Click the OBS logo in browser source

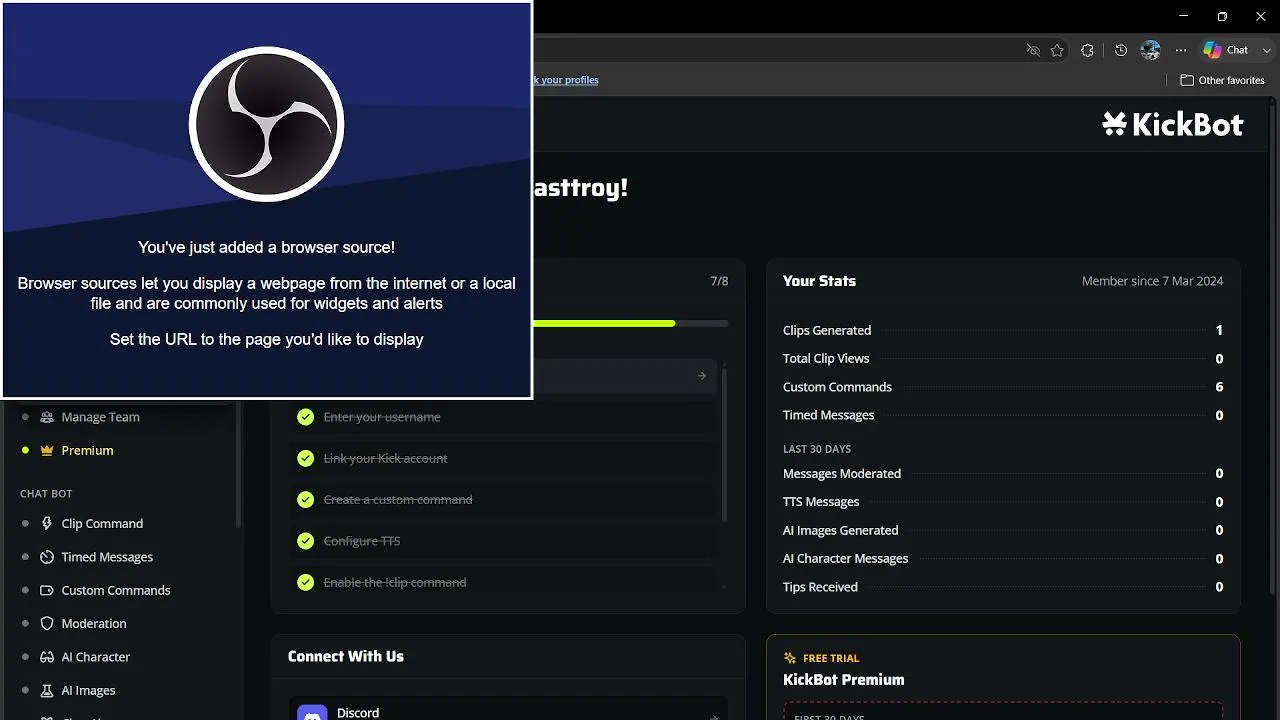click(267, 125)
